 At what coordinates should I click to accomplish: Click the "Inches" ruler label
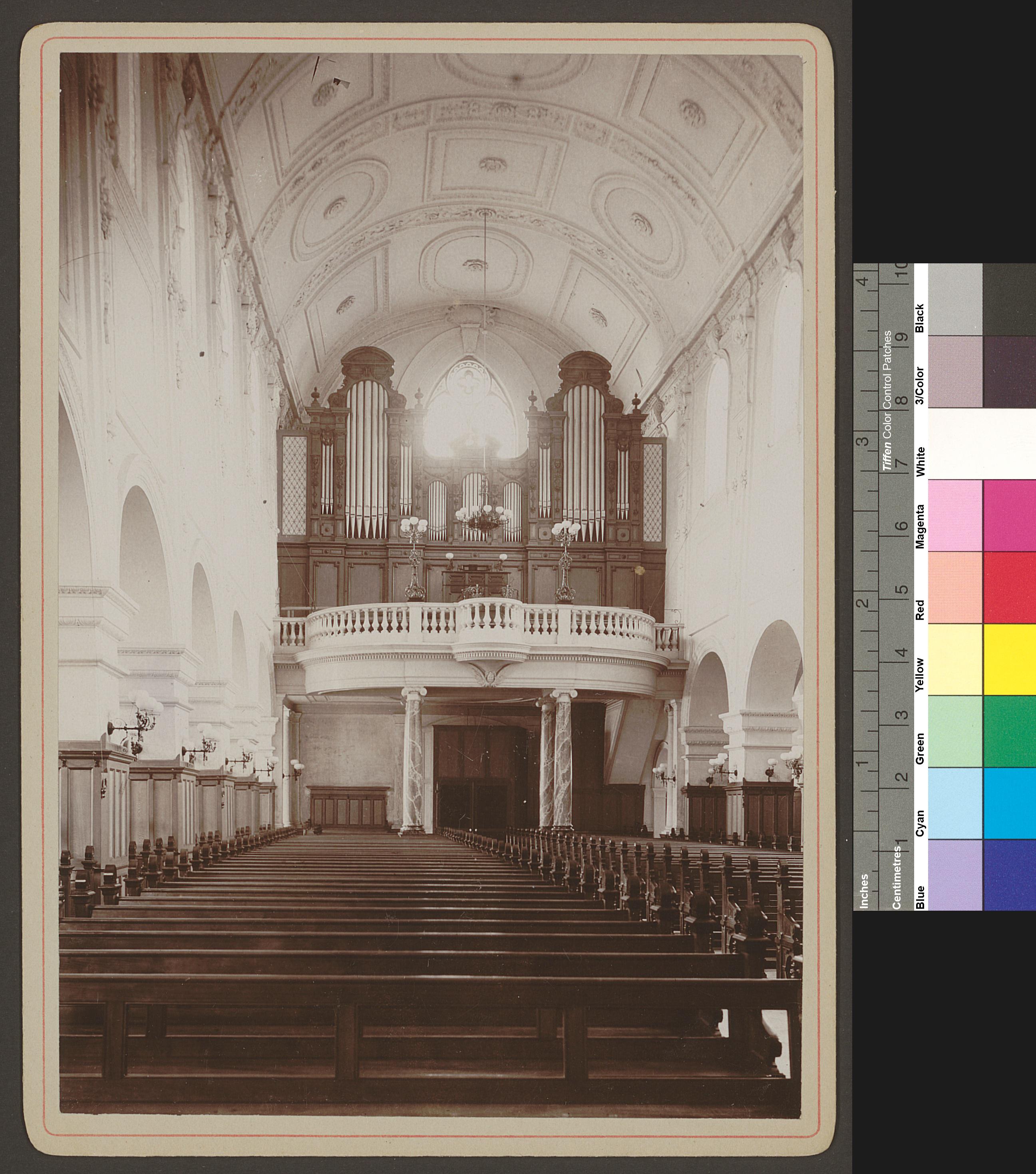[x=865, y=891]
